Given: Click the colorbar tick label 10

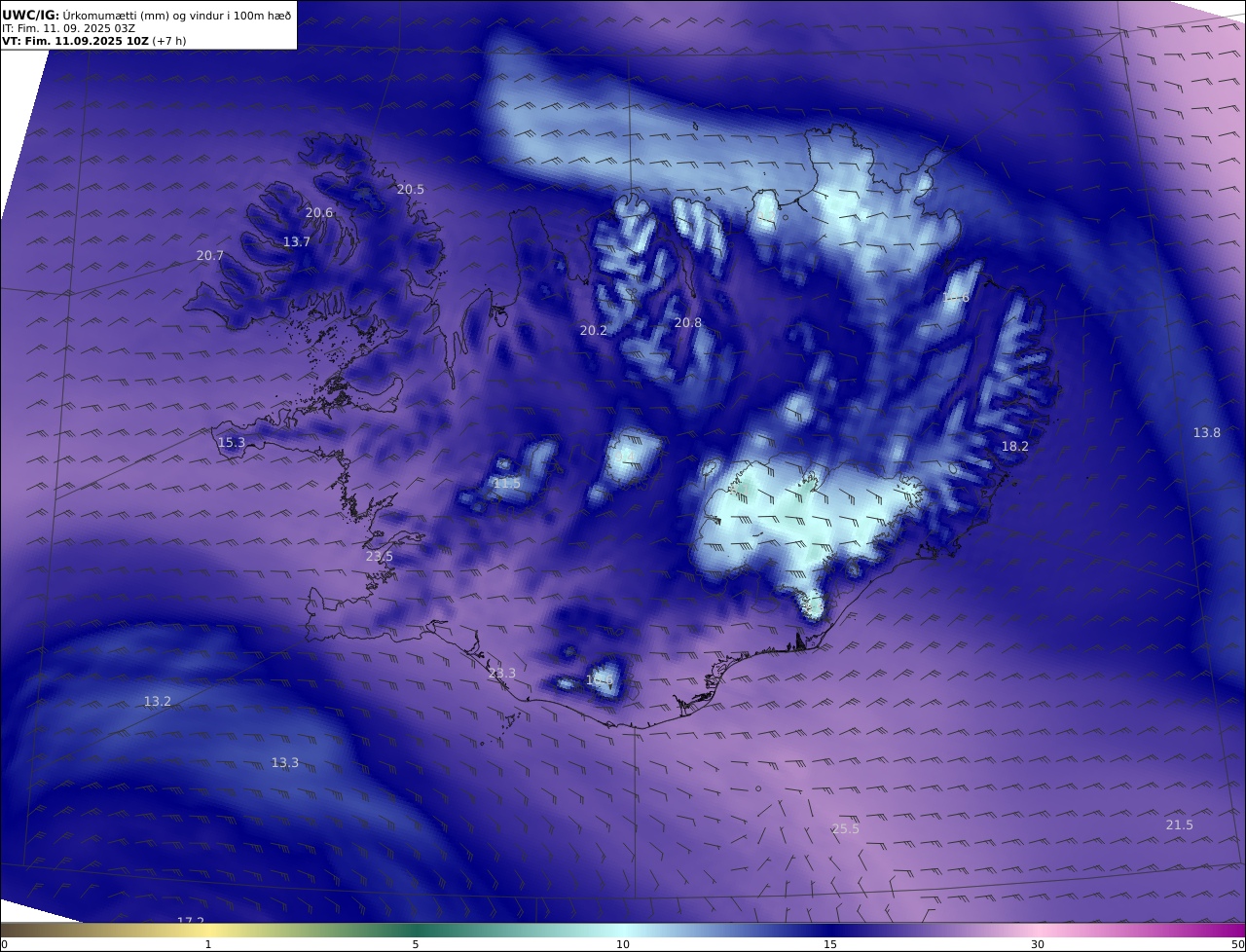Looking at the screenshot, I should click(x=623, y=944).
